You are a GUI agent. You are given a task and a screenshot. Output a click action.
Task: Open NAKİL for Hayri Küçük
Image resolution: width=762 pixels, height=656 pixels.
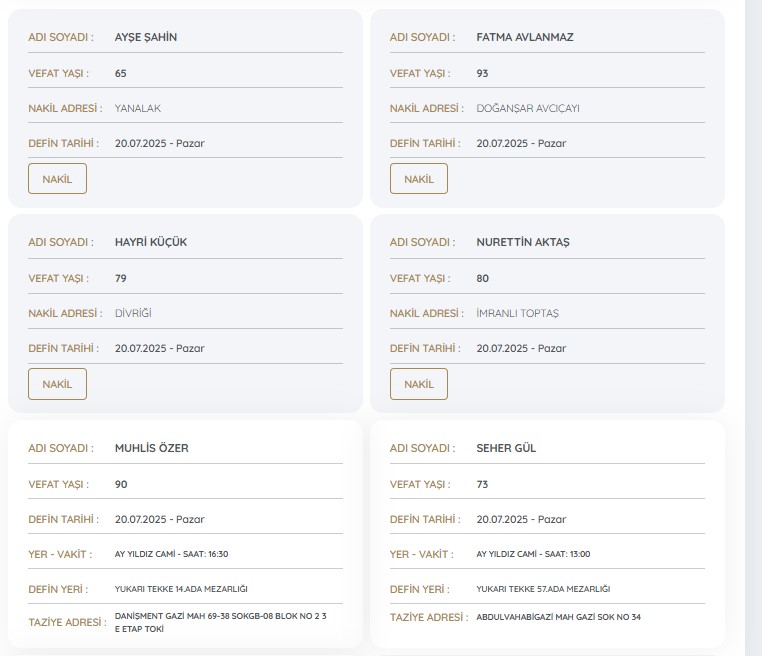point(57,384)
